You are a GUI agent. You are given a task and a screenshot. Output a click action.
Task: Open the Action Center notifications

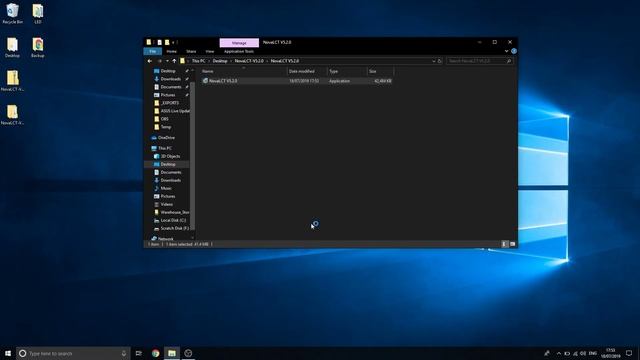click(x=629, y=353)
